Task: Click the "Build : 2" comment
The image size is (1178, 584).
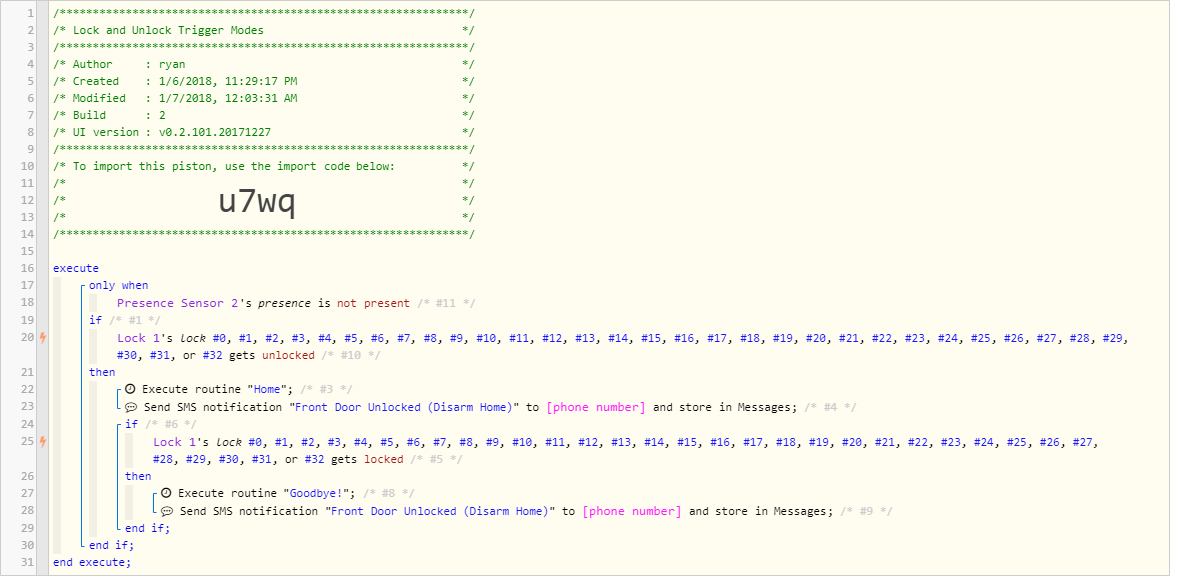Action: 264,116
